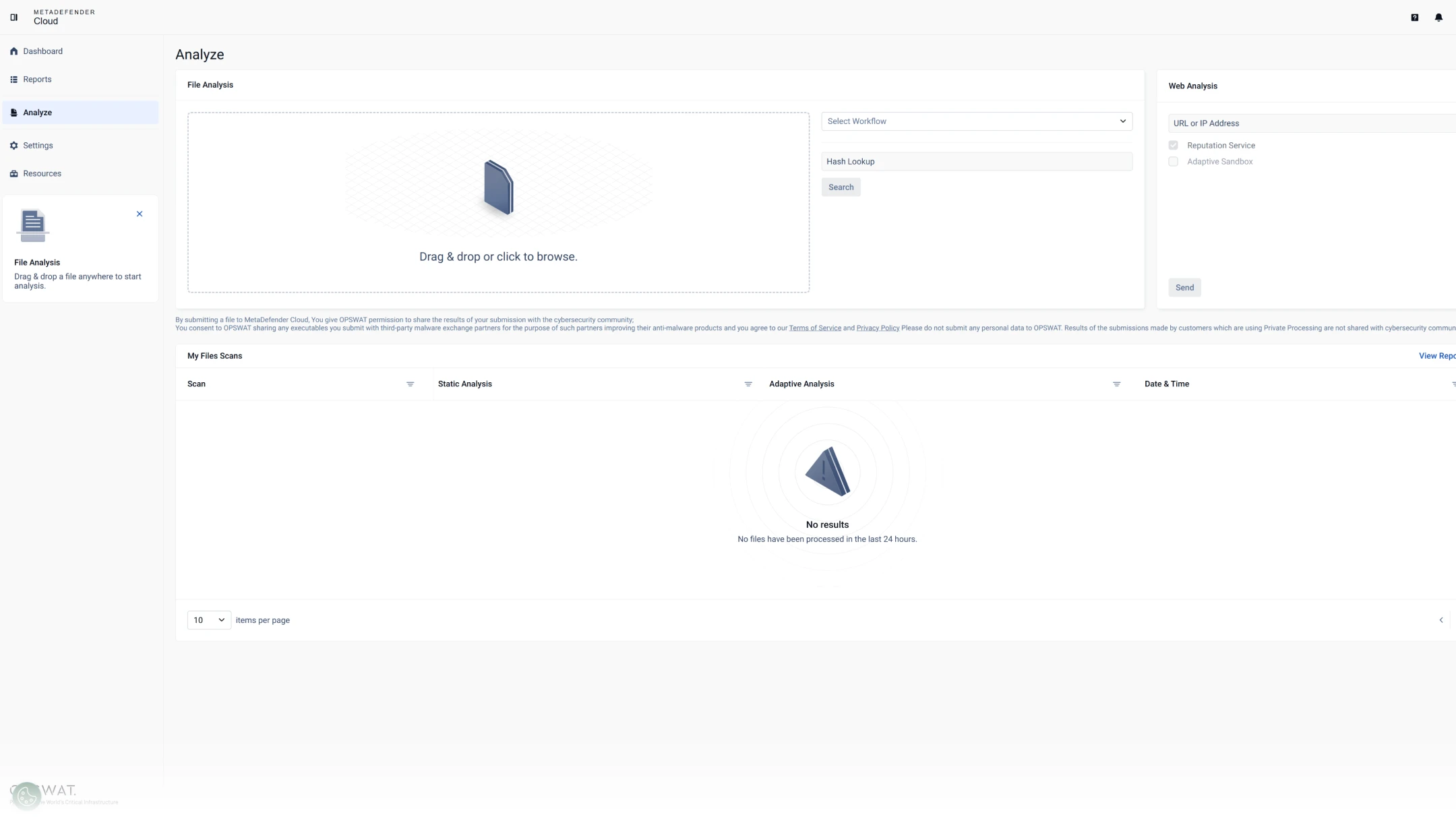1456x817 pixels.
Task: Open Settings from the sidebar
Action: (x=38, y=146)
